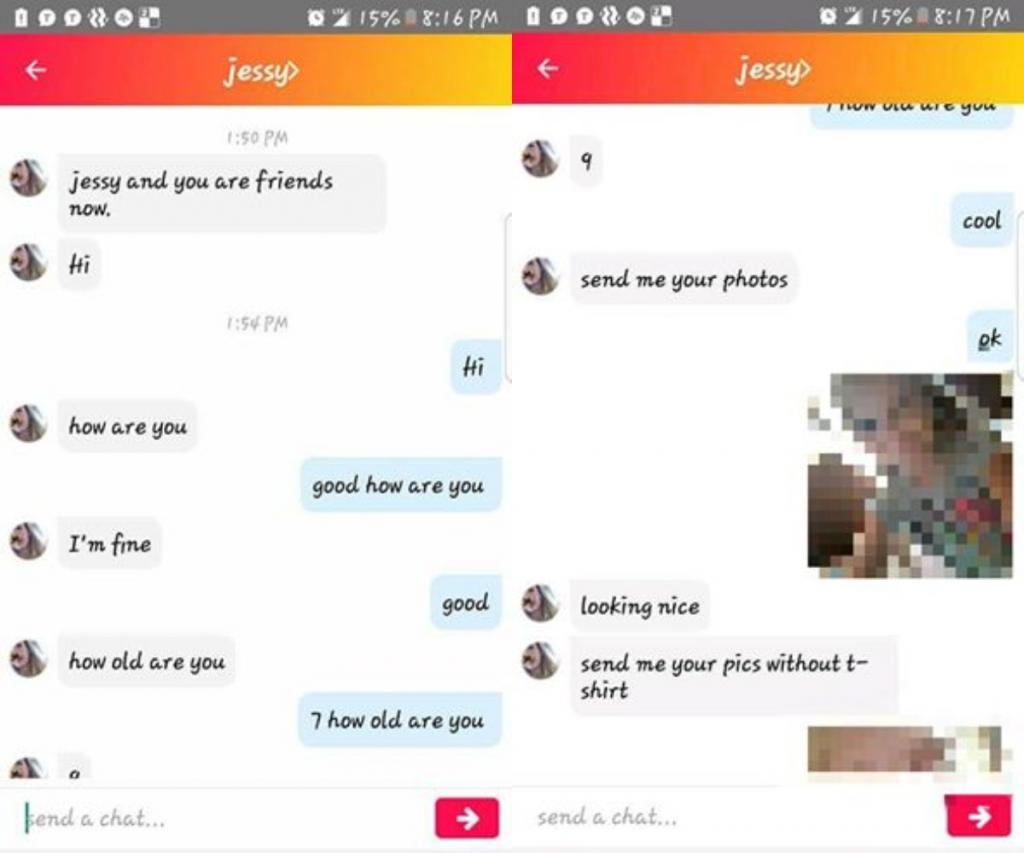Image resolution: width=1024 pixels, height=853 pixels.
Task: Select the 'good how are you' message bubble
Action: coord(400,485)
